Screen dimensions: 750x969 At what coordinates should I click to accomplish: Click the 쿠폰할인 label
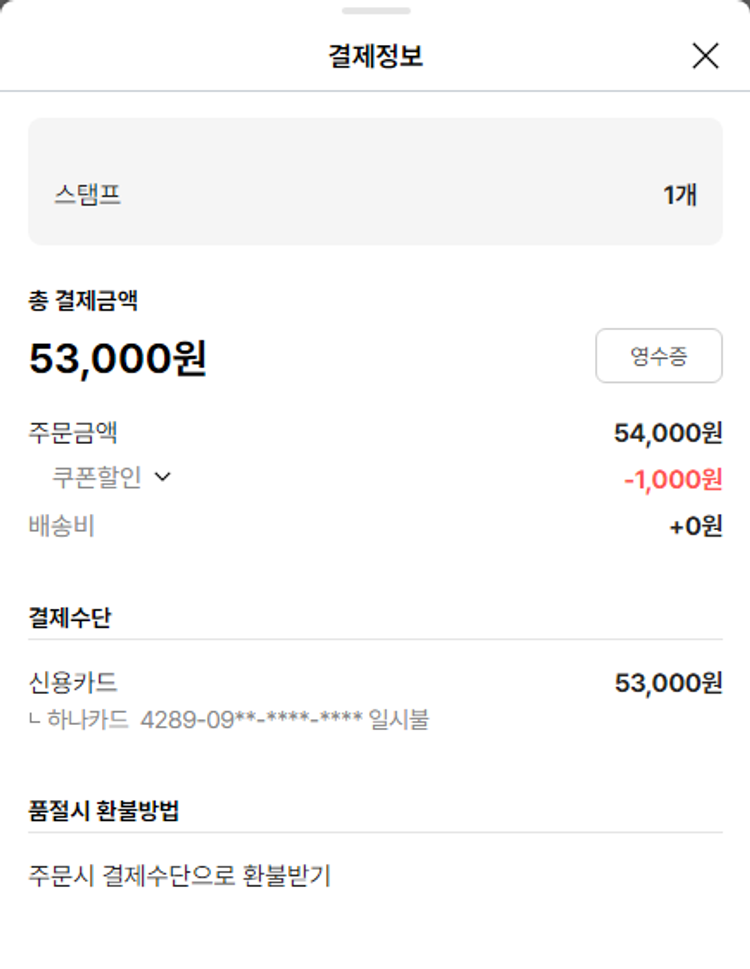(97, 478)
